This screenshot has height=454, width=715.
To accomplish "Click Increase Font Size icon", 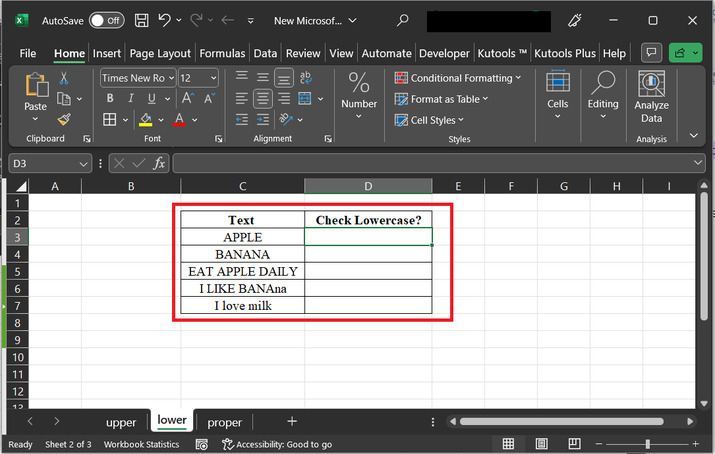I will coord(187,99).
